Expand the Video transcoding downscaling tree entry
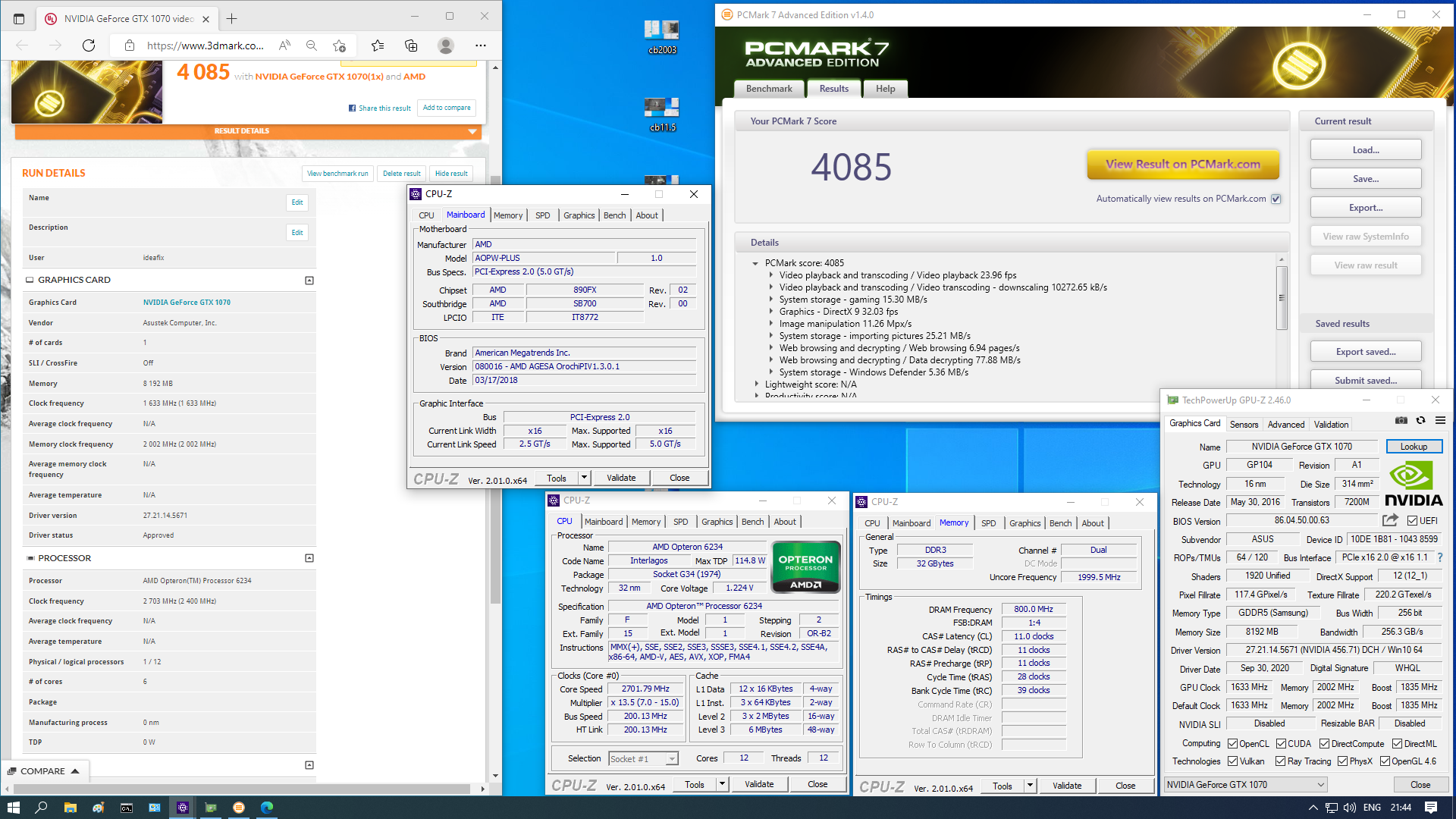 tap(770, 287)
